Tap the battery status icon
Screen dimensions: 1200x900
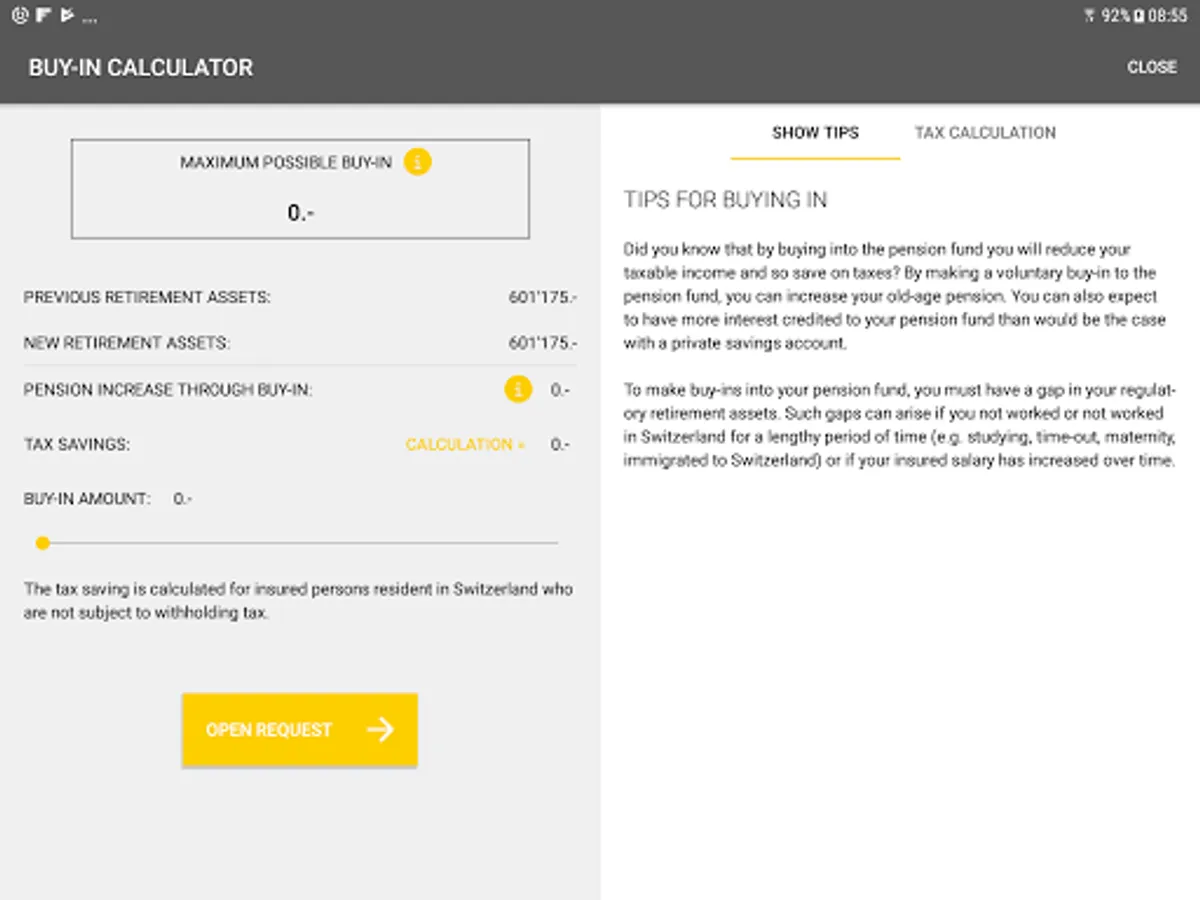click(1139, 14)
